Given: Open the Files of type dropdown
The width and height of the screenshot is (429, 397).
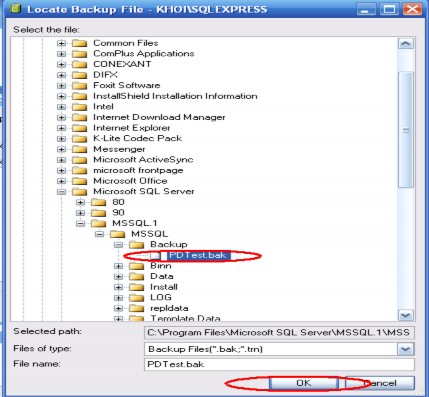Looking at the screenshot, I should 405,349.
